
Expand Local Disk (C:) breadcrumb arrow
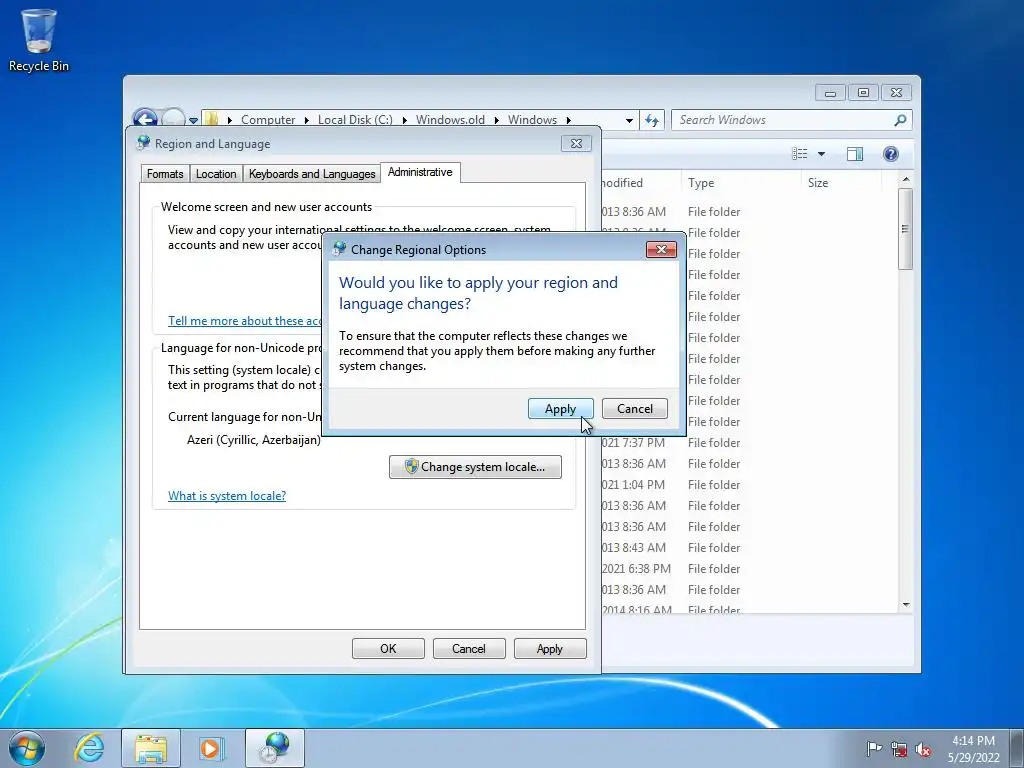click(x=404, y=120)
